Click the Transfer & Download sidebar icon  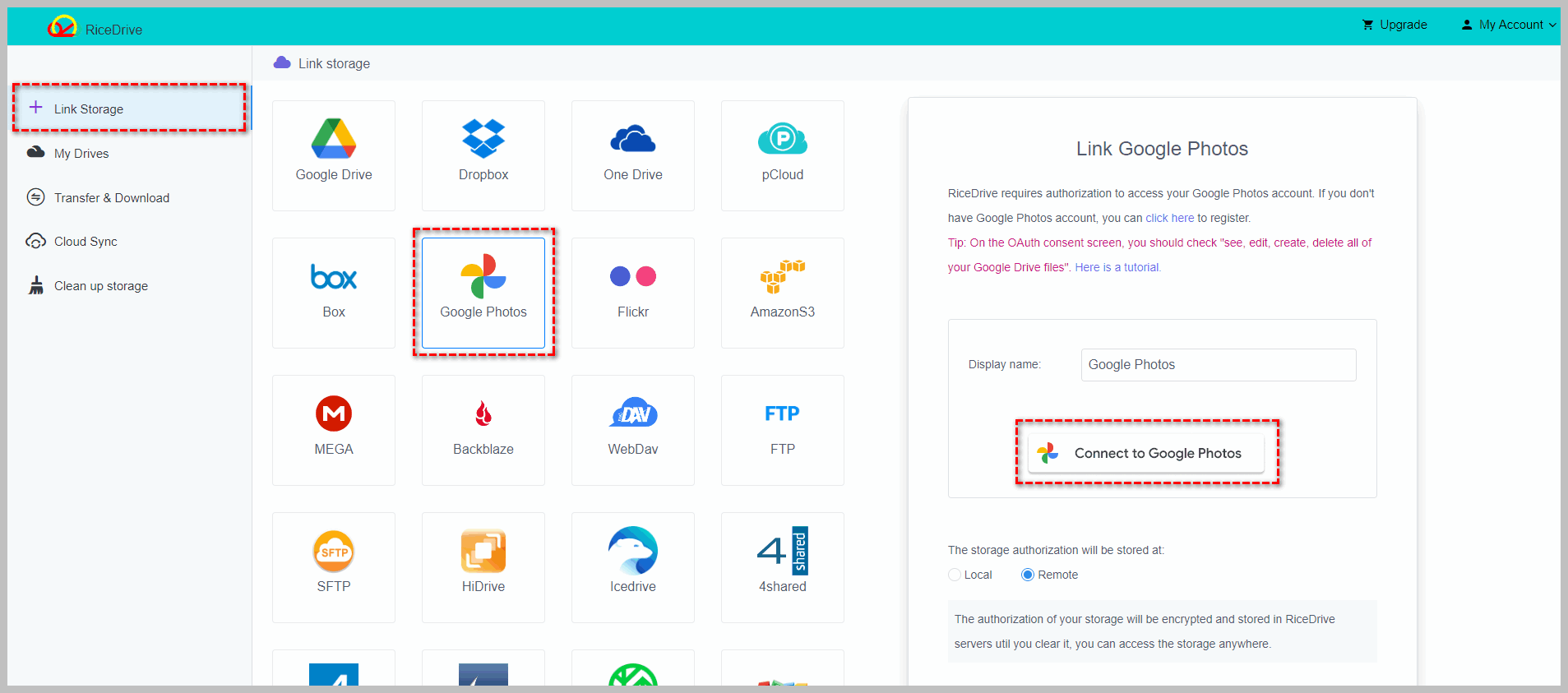click(x=36, y=197)
